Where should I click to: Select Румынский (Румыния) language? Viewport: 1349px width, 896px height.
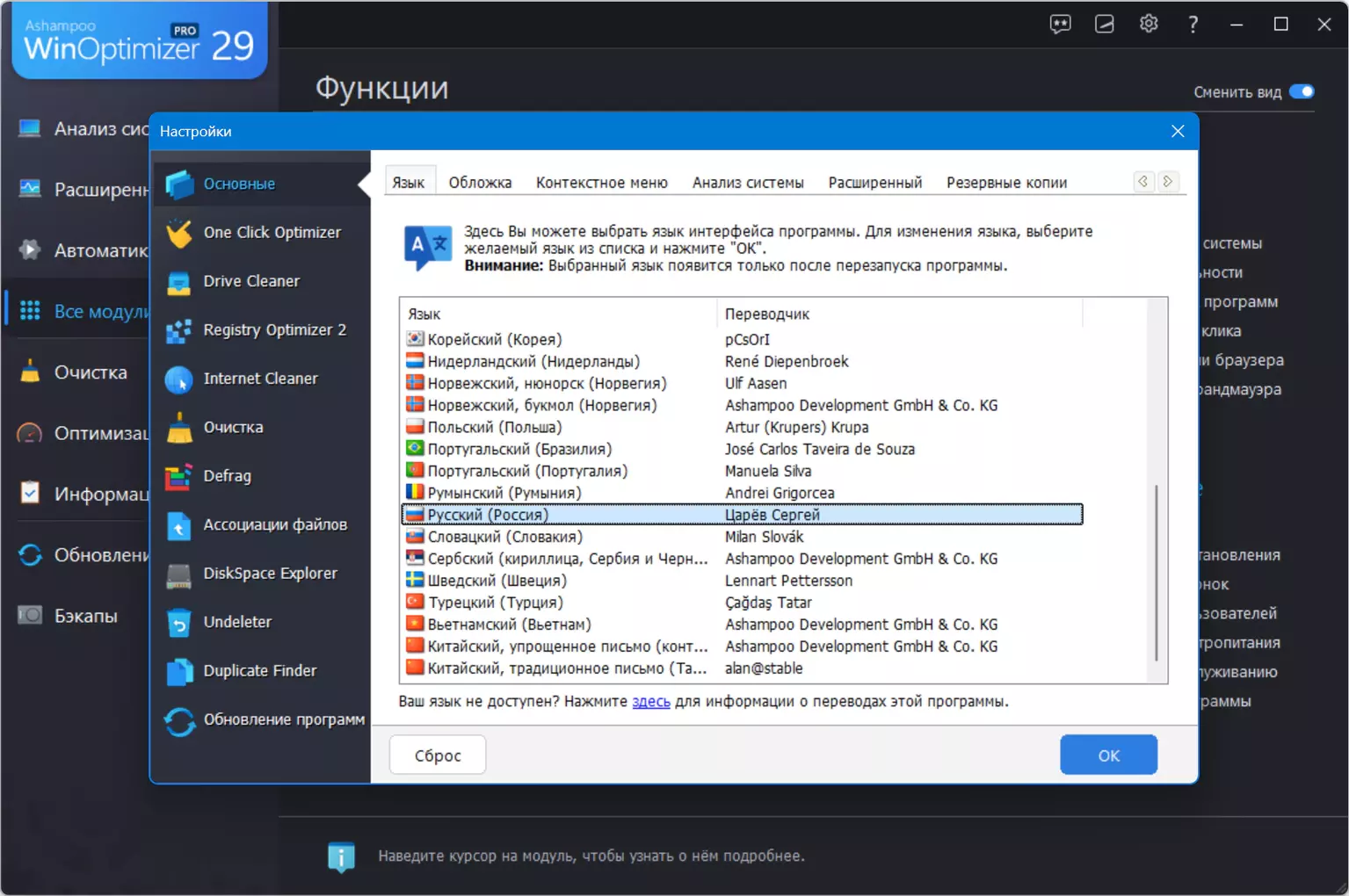click(x=742, y=494)
